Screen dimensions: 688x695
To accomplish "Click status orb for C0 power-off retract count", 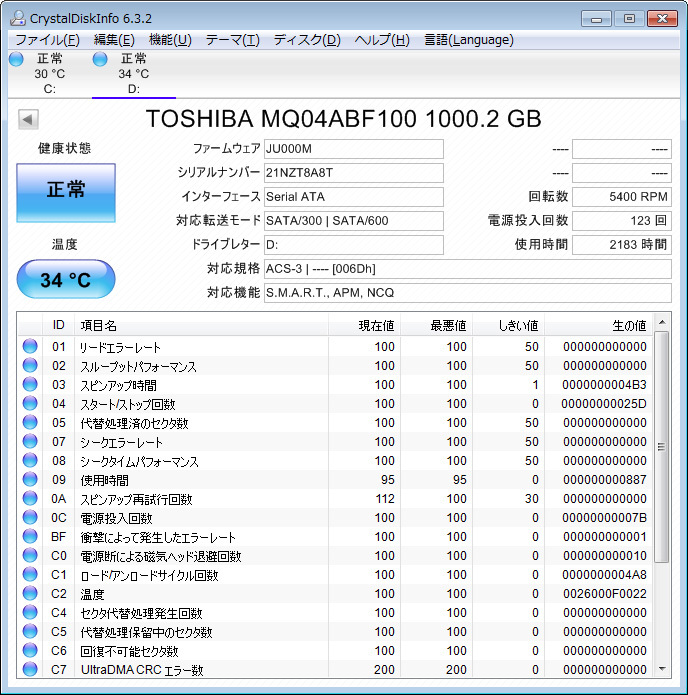I will (x=30, y=555).
